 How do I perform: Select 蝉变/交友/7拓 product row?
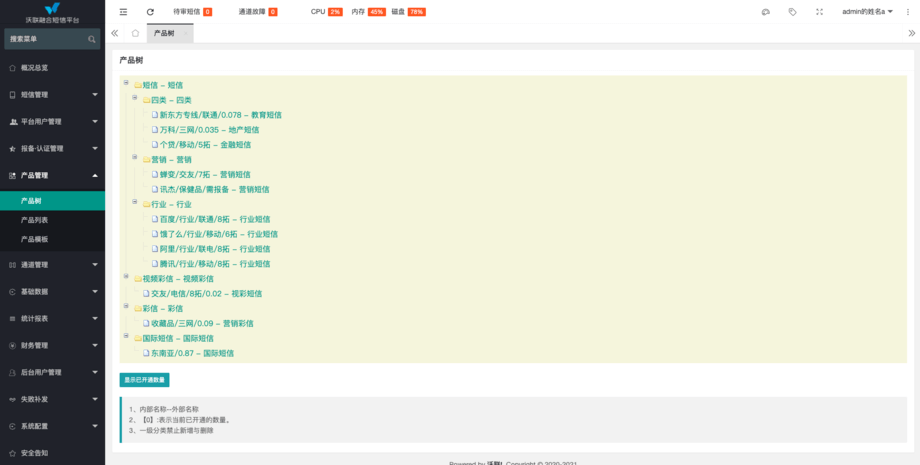point(201,175)
